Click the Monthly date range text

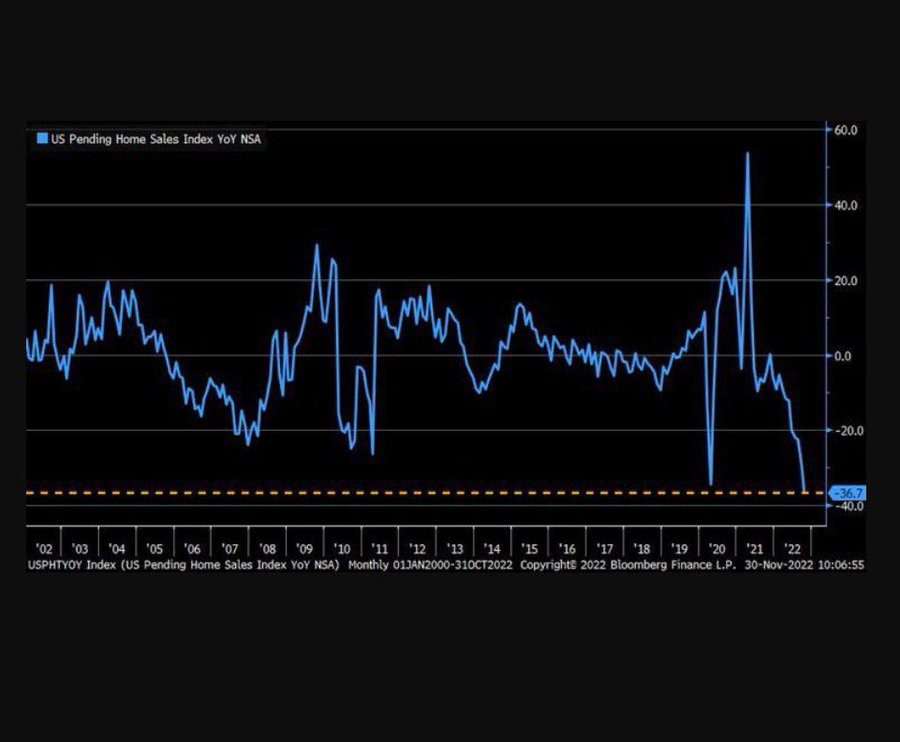[x=430, y=565]
